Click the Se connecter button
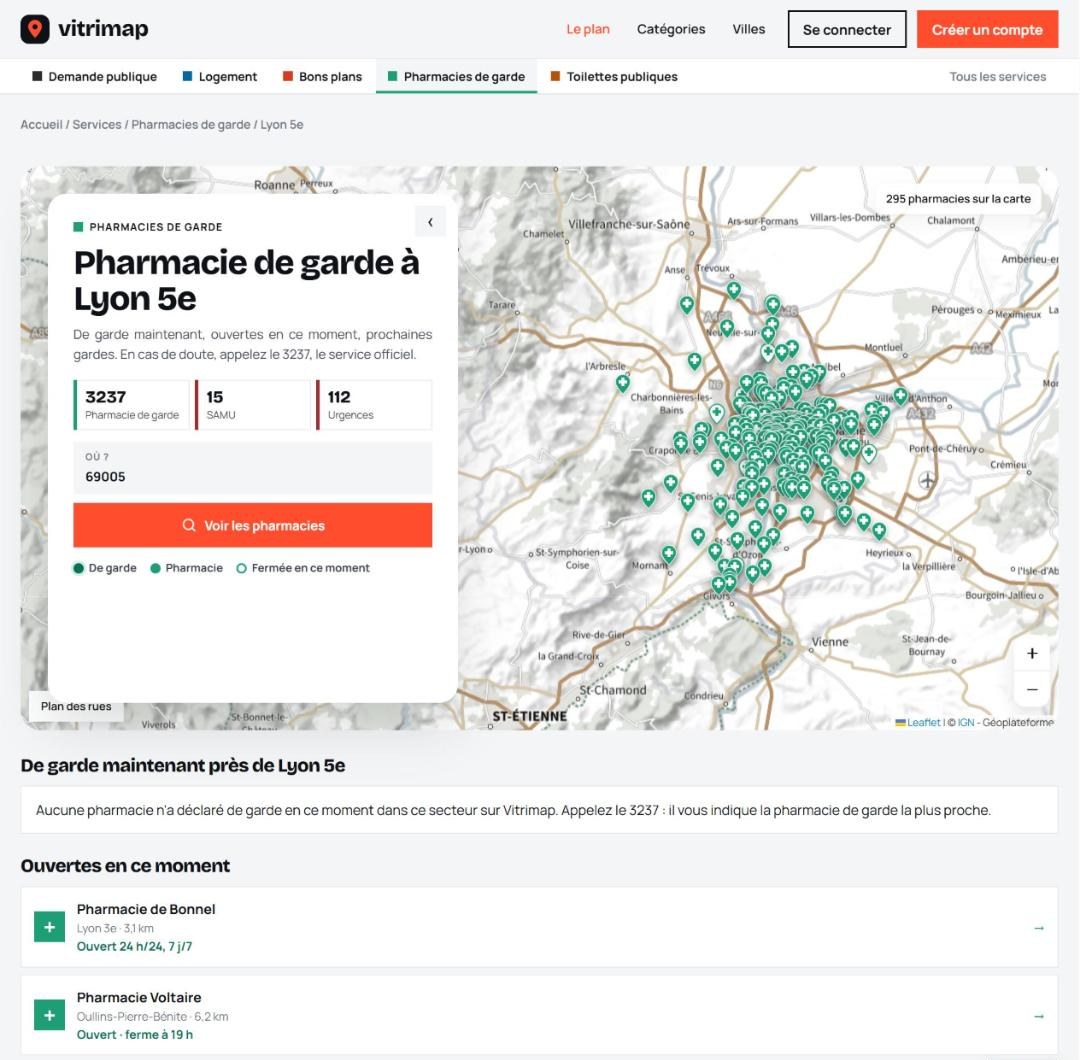 click(847, 29)
